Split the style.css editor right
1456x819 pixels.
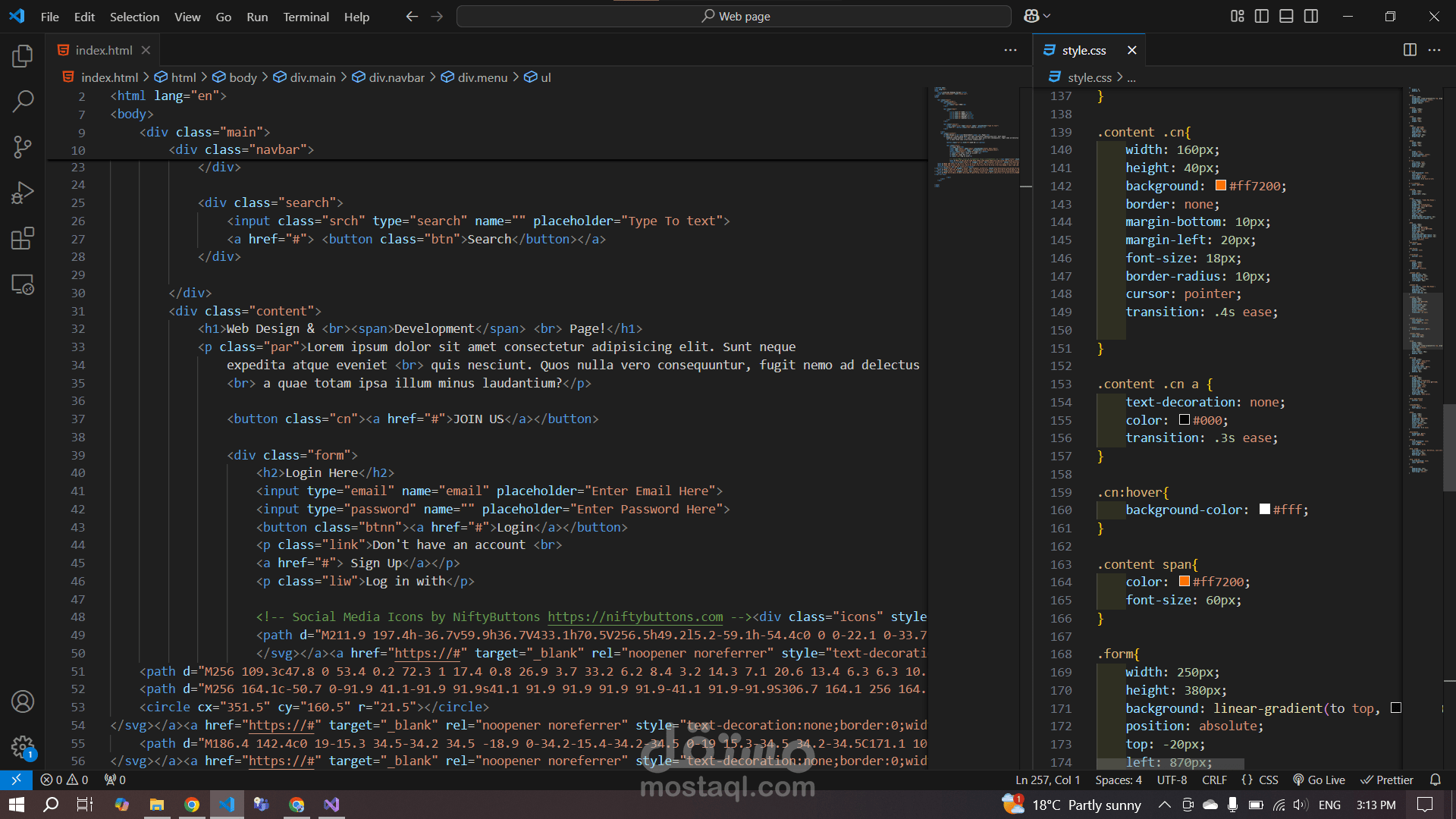click(x=1410, y=50)
